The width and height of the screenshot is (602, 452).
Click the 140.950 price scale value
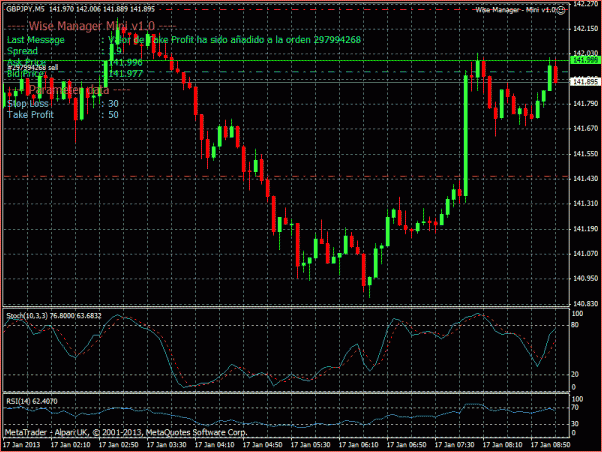click(585, 278)
